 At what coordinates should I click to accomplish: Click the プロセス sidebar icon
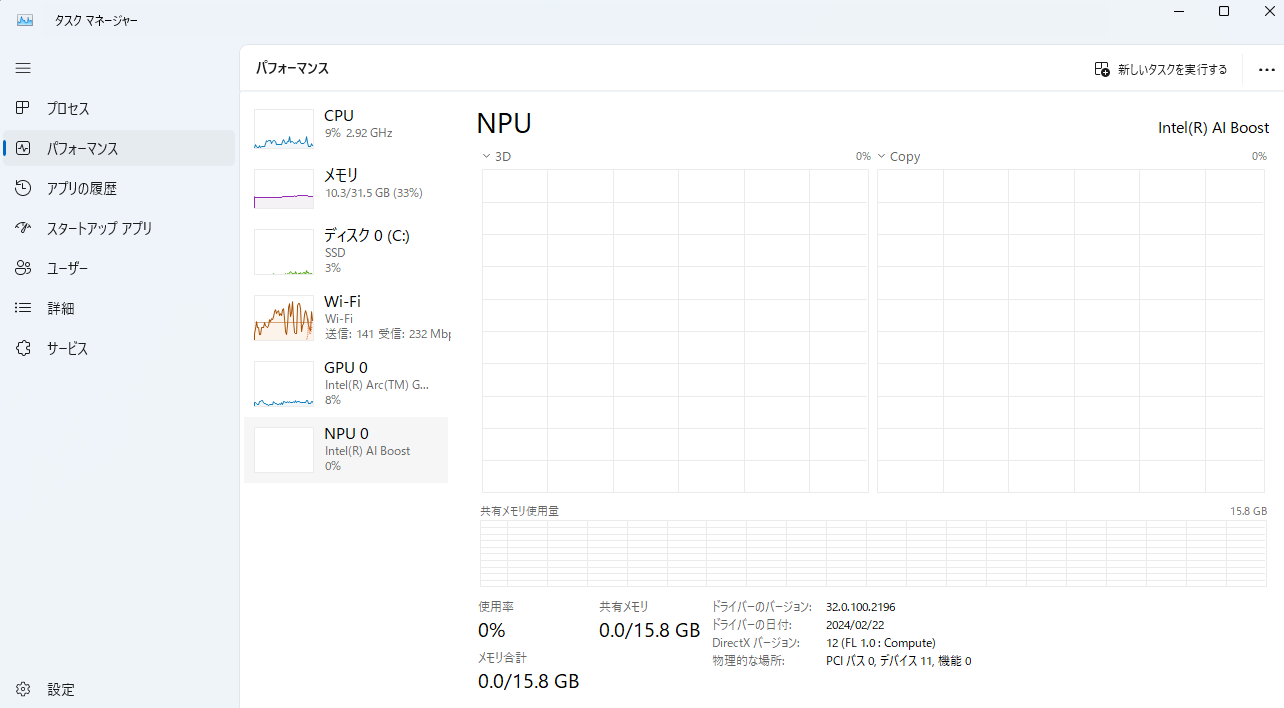[23, 108]
